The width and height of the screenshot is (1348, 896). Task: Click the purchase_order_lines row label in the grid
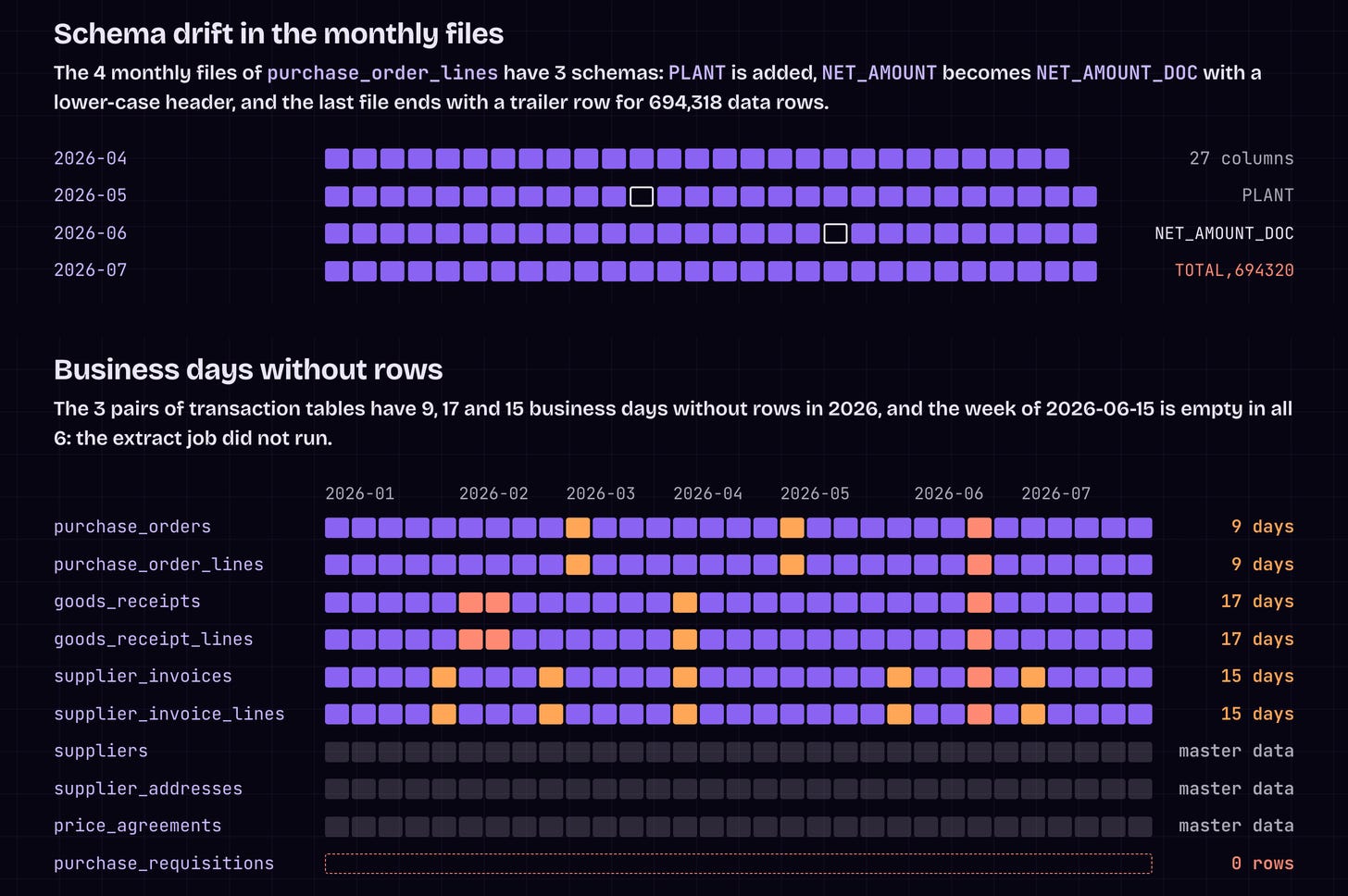pyautogui.click(x=158, y=565)
